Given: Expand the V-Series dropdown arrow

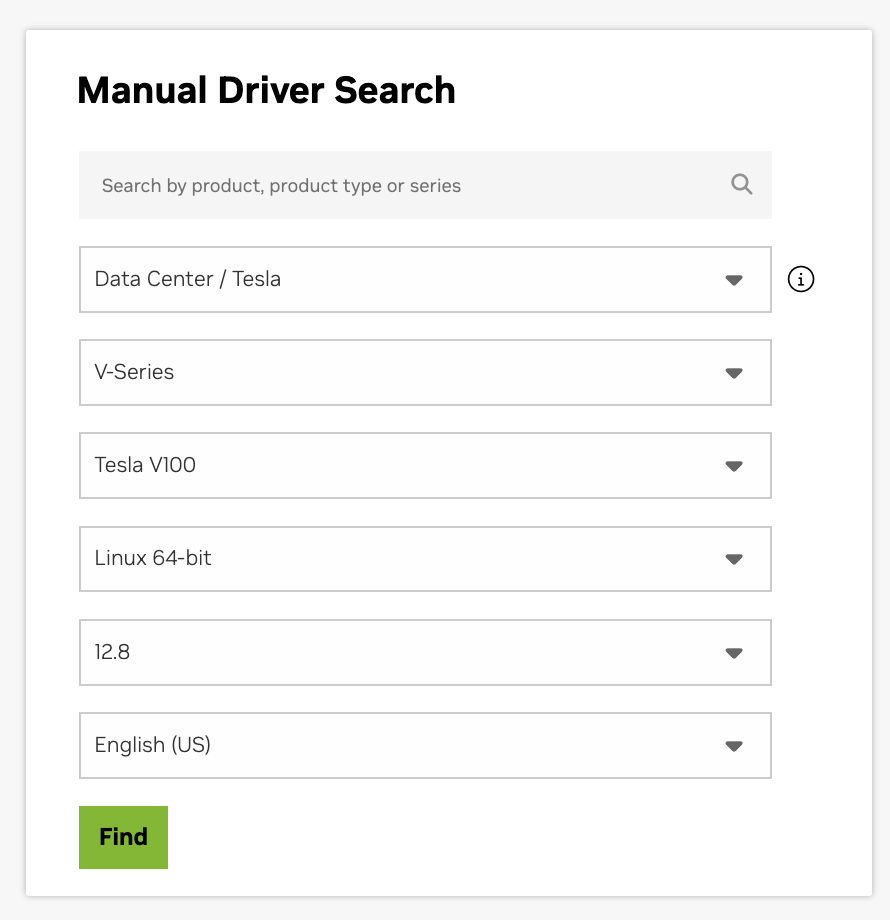Looking at the screenshot, I should (734, 373).
